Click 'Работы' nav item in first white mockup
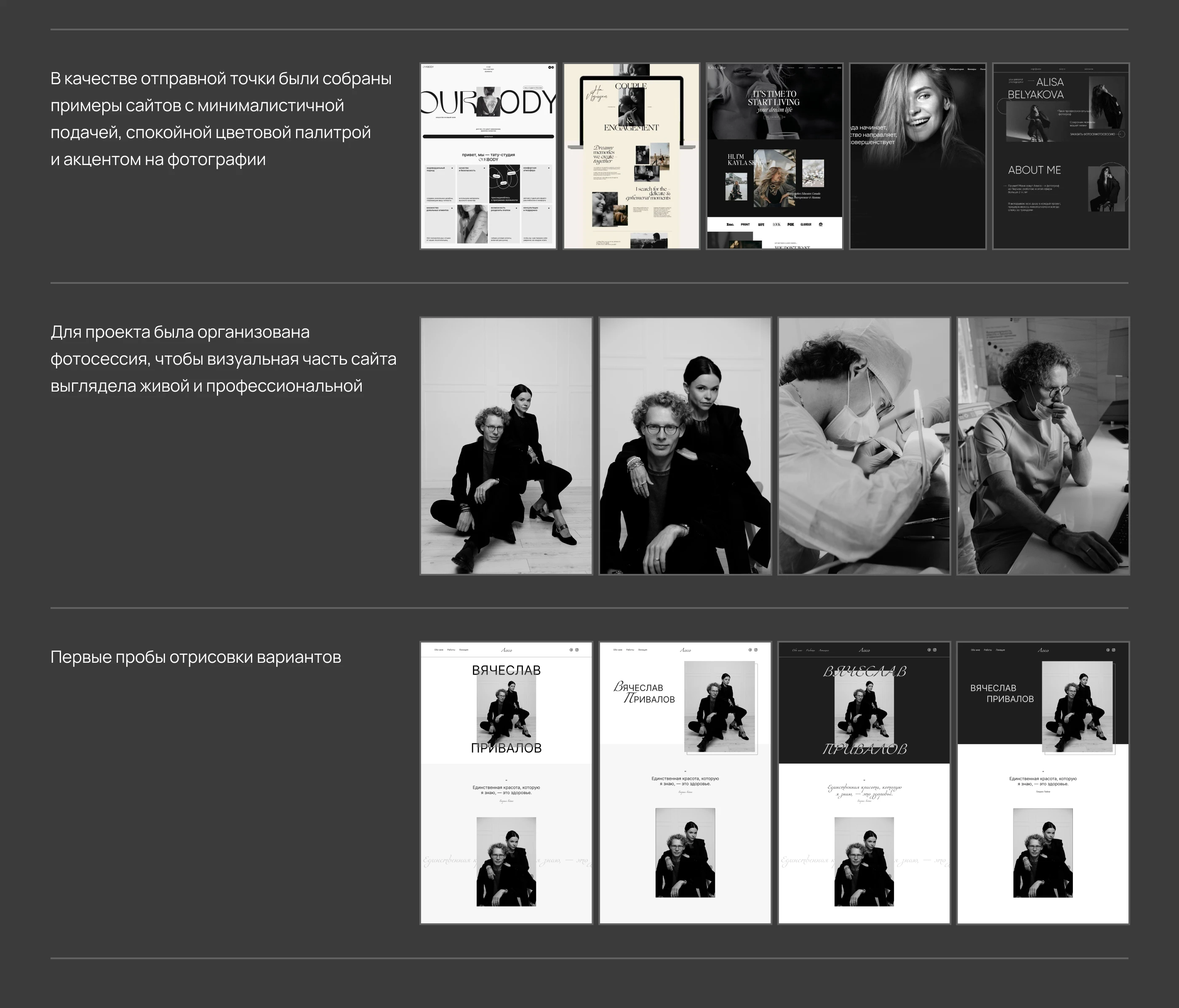Screen dimensions: 1179x1008 [x=451, y=650]
